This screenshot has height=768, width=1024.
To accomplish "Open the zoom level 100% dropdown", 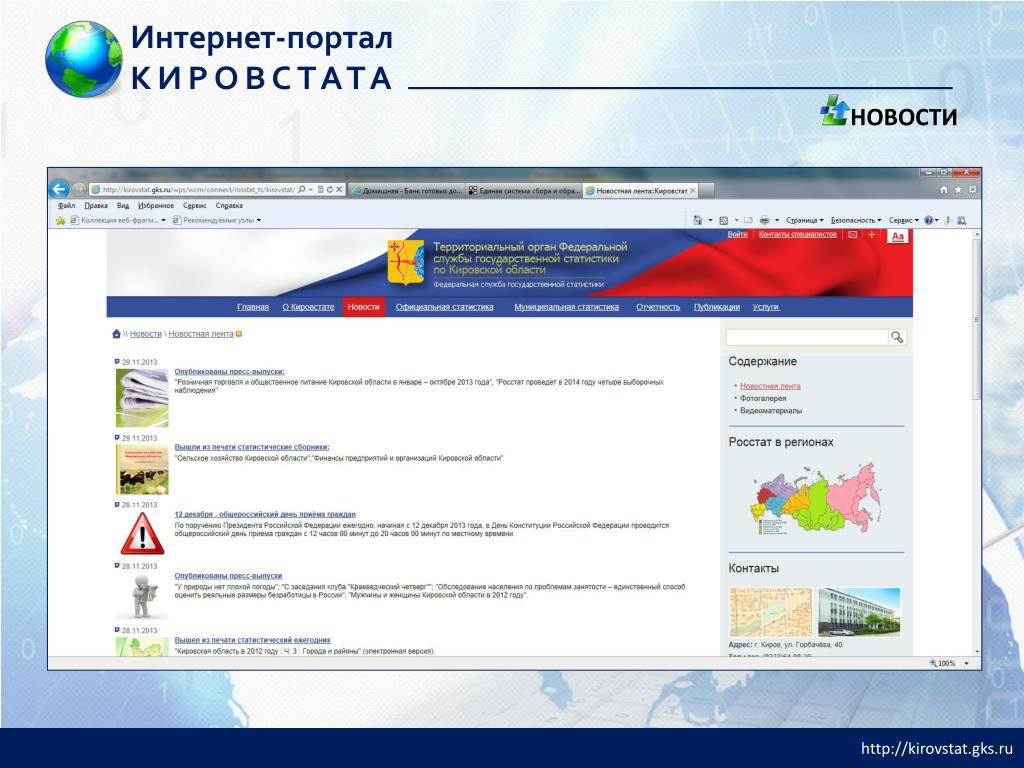I will [x=967, y=664].
